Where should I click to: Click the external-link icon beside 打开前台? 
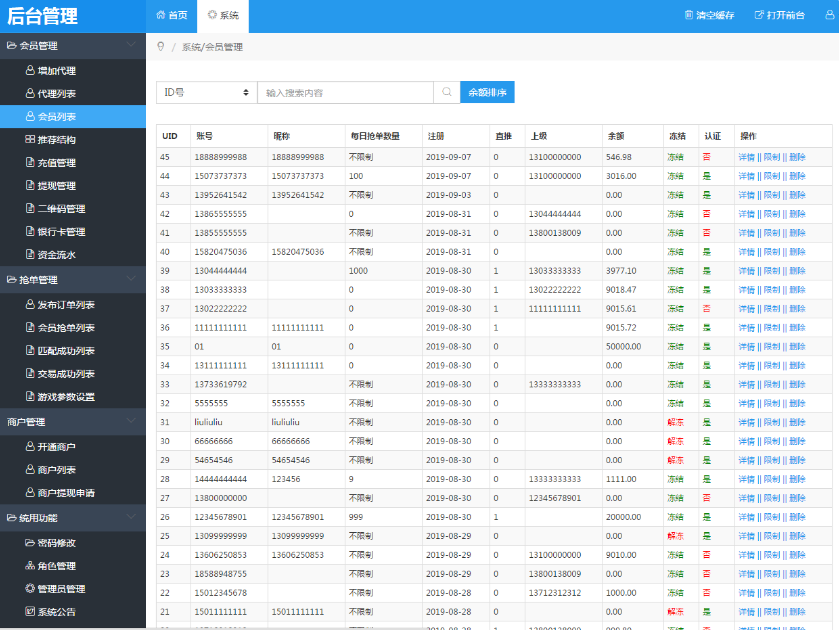[759, 15]
